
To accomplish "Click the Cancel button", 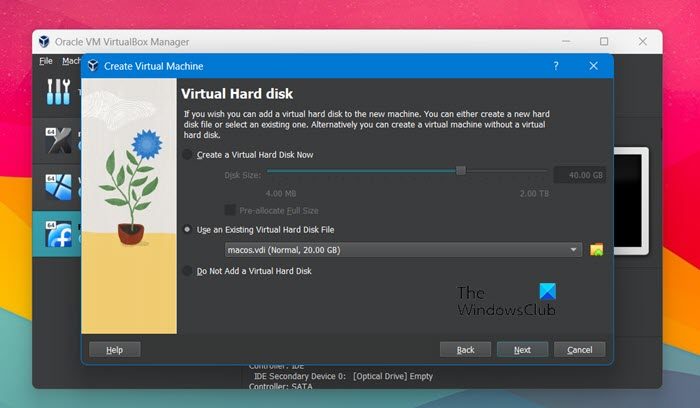I will point(579,350).
